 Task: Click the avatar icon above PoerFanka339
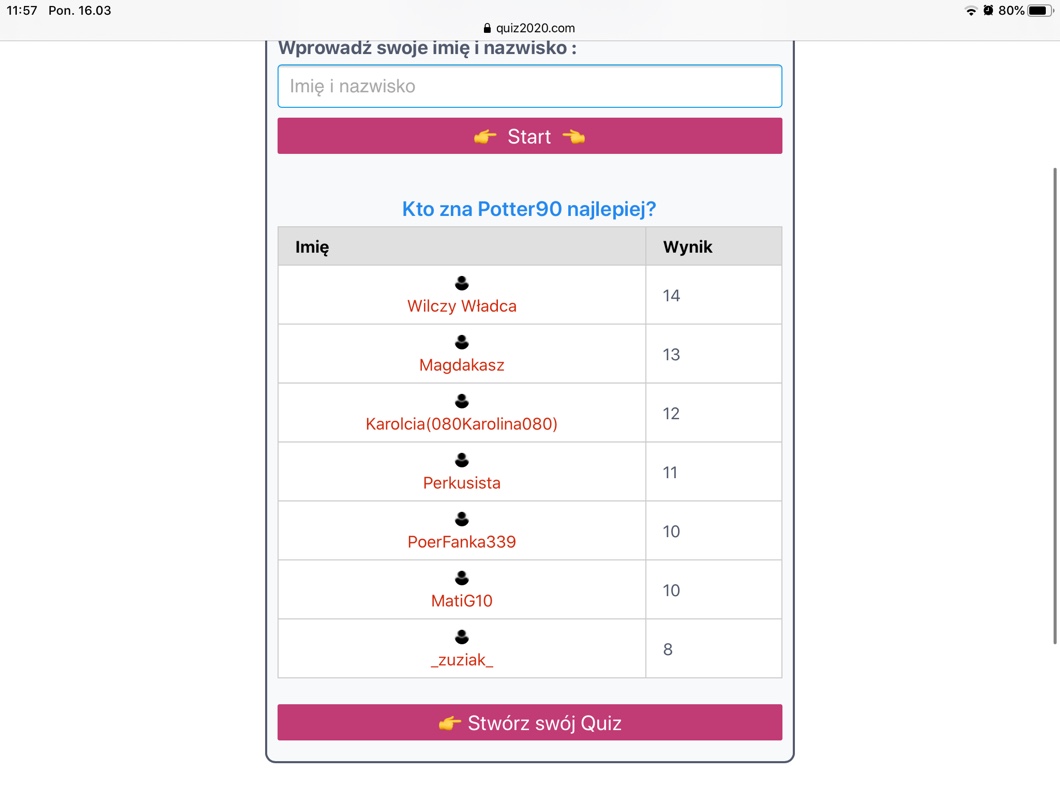click(462, 520)
